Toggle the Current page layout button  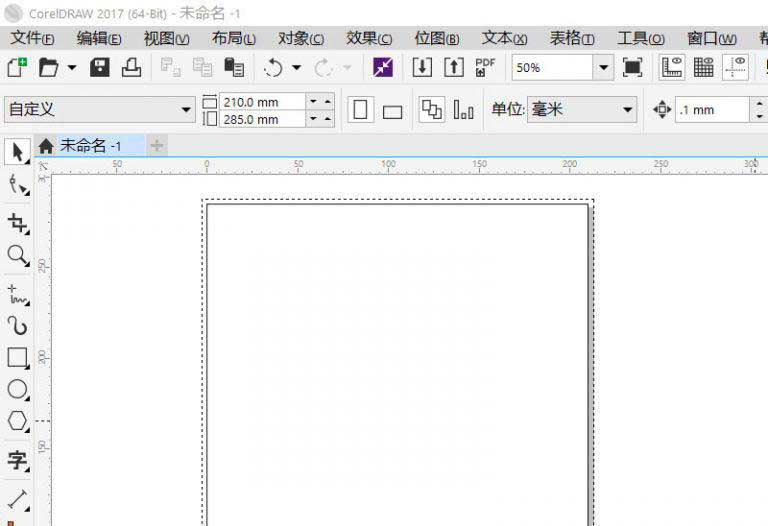pos(463,110)
